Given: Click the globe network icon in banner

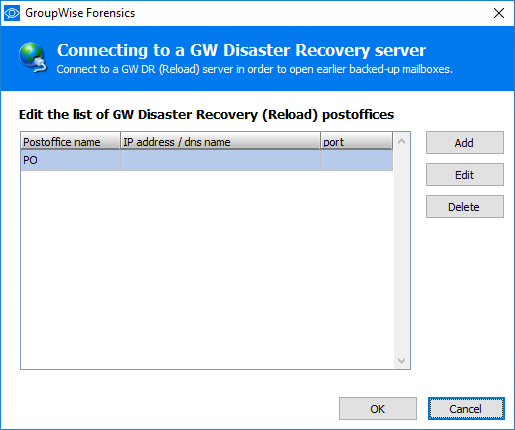Looking at the screenshot, I should [x=32, y=57].
